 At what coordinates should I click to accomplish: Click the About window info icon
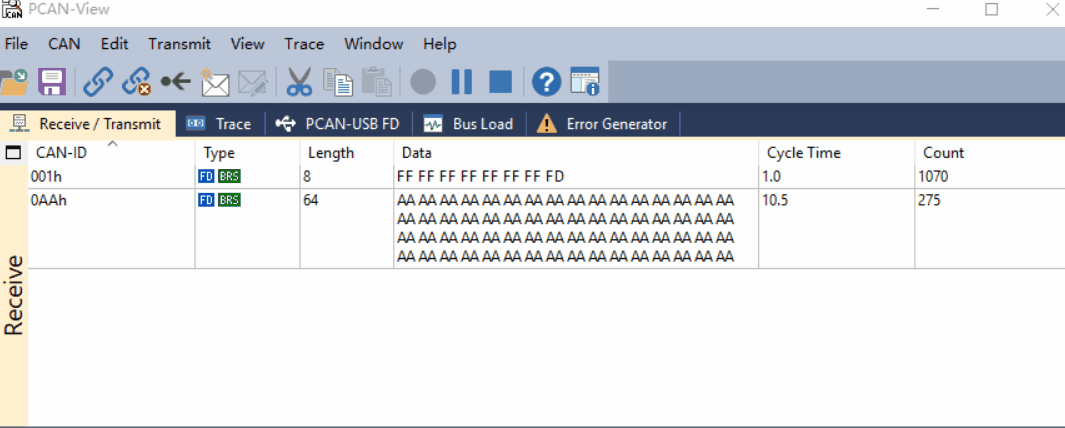[585, 82]
